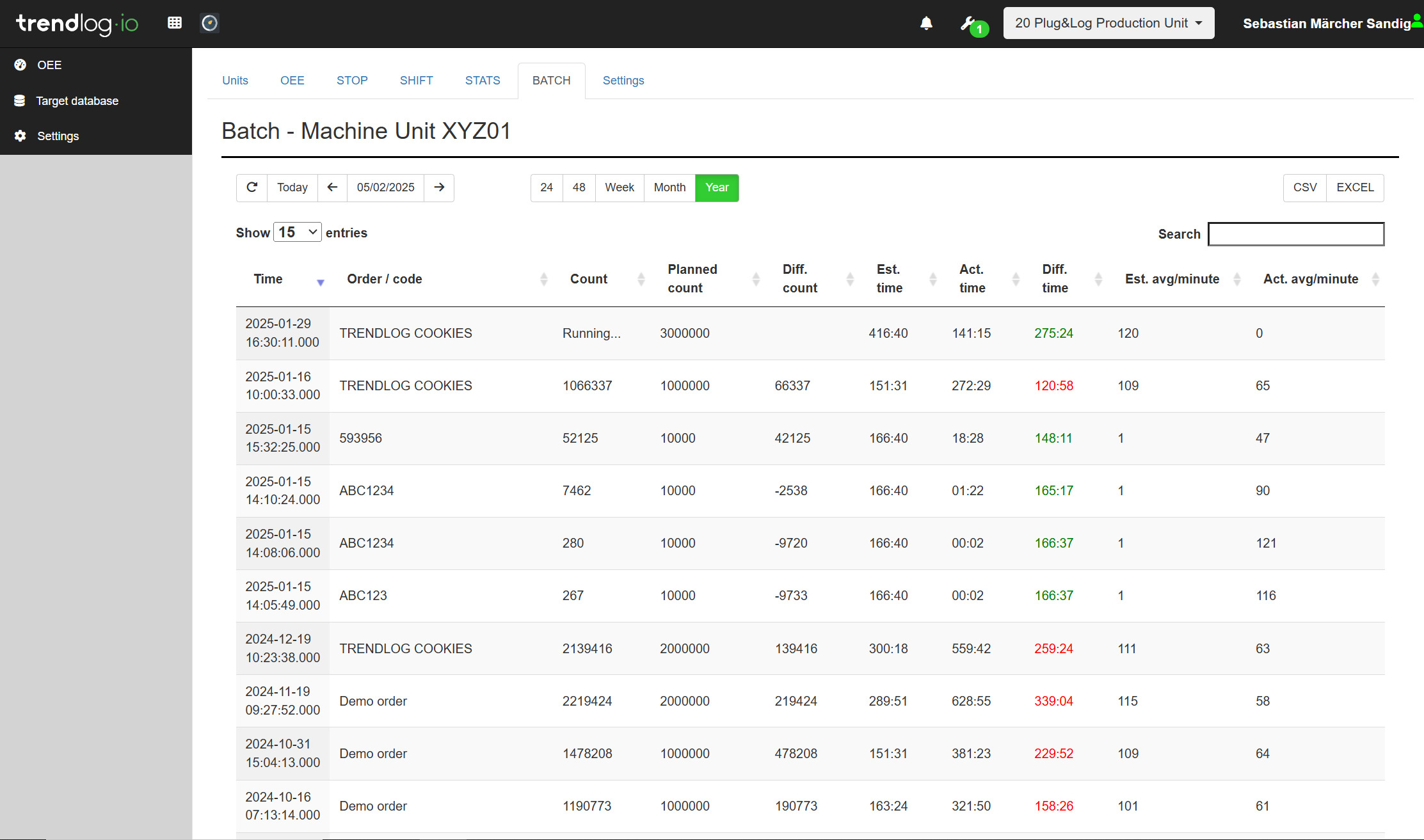Open the Settings tab
The width and height of the screenshot is (1424, 840).
click(x=623, y=81)
